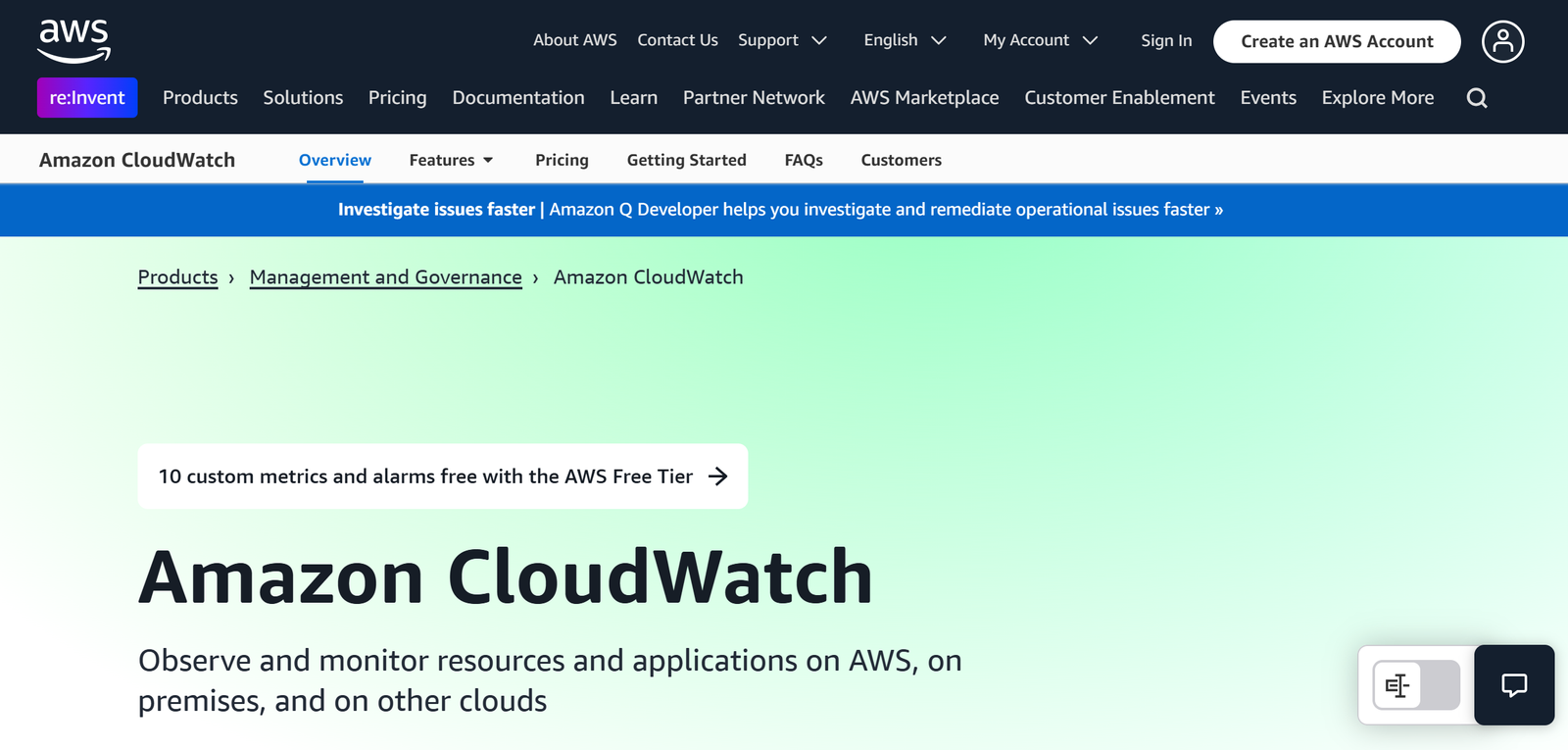
Task: Click the Amazon CloudWatch main heading
Action: [x=506, y=576]
